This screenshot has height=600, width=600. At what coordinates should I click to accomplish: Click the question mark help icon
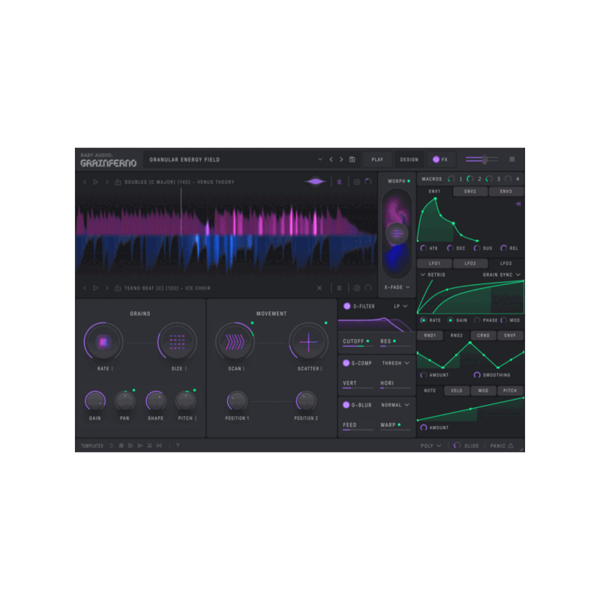tap(178, 445)
